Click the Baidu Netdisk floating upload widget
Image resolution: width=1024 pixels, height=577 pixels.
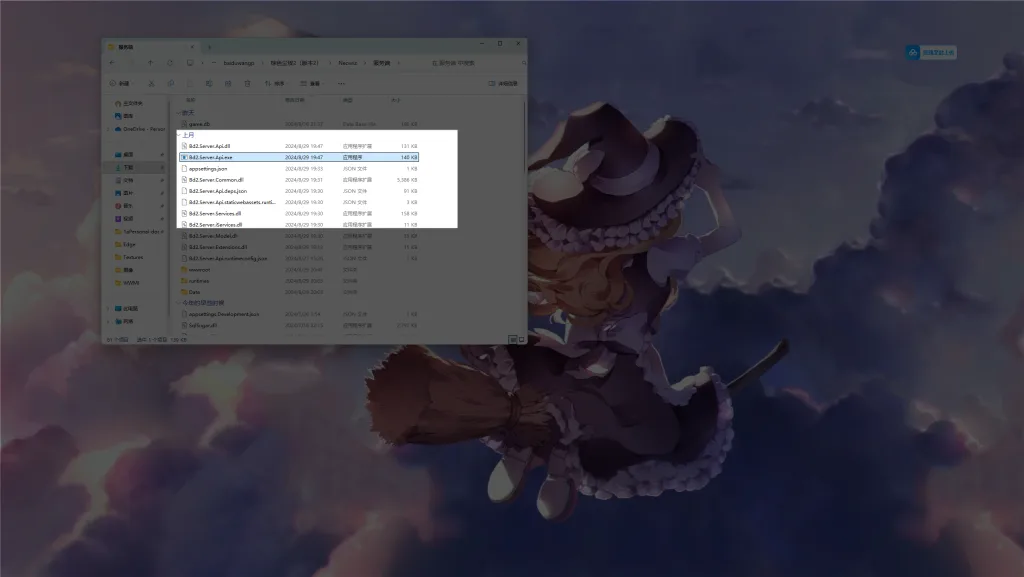931,52
